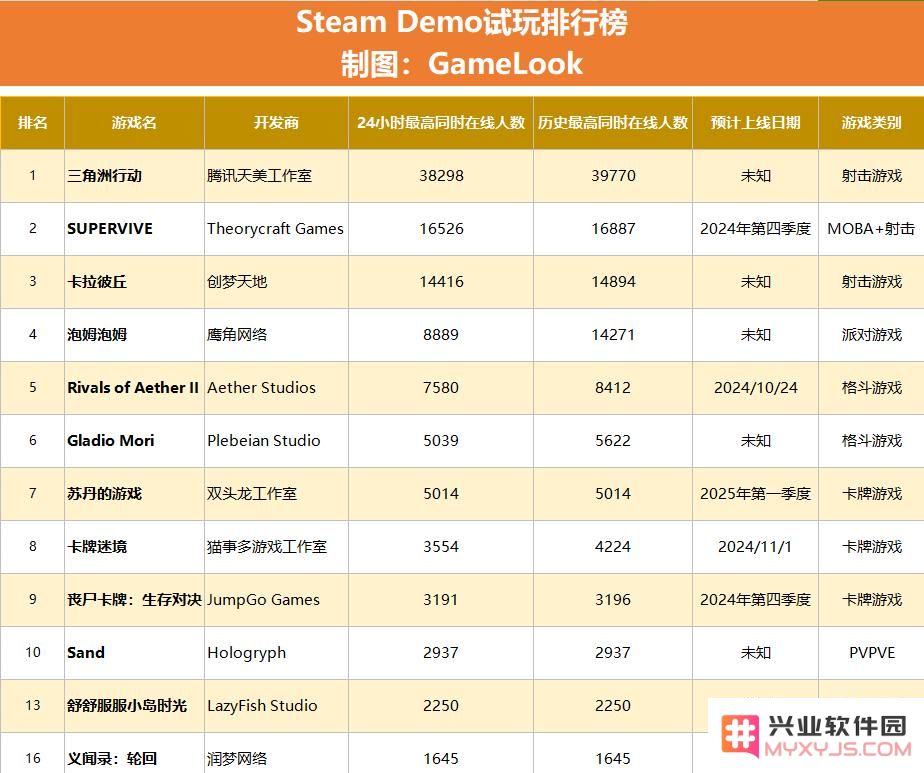The height and width of the screenshot is (773, 924).
Task: Select the developer 猫事多游戏工作室
Action: [267, 547]
